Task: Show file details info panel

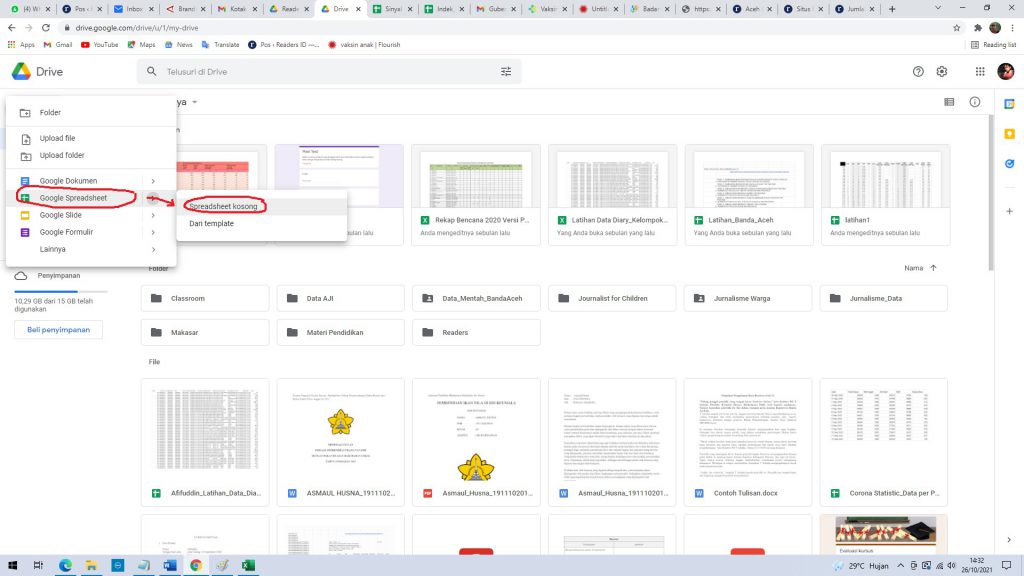Action: [x=974, y=102]
